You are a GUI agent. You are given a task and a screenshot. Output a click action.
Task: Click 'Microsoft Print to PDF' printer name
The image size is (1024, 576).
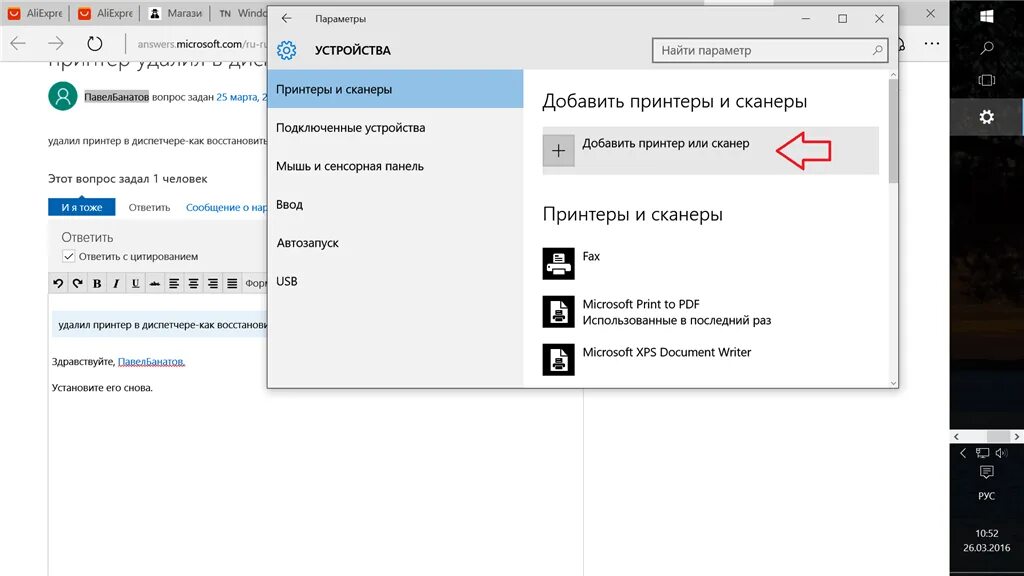coord(641,304)
